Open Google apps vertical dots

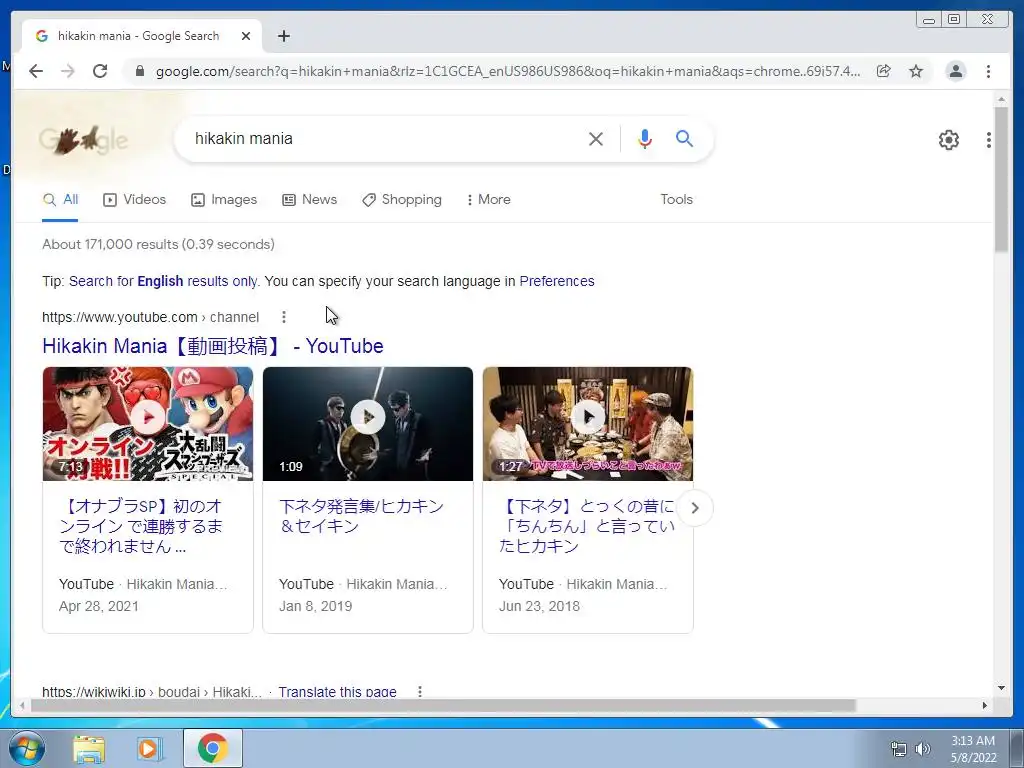point(989,139)
